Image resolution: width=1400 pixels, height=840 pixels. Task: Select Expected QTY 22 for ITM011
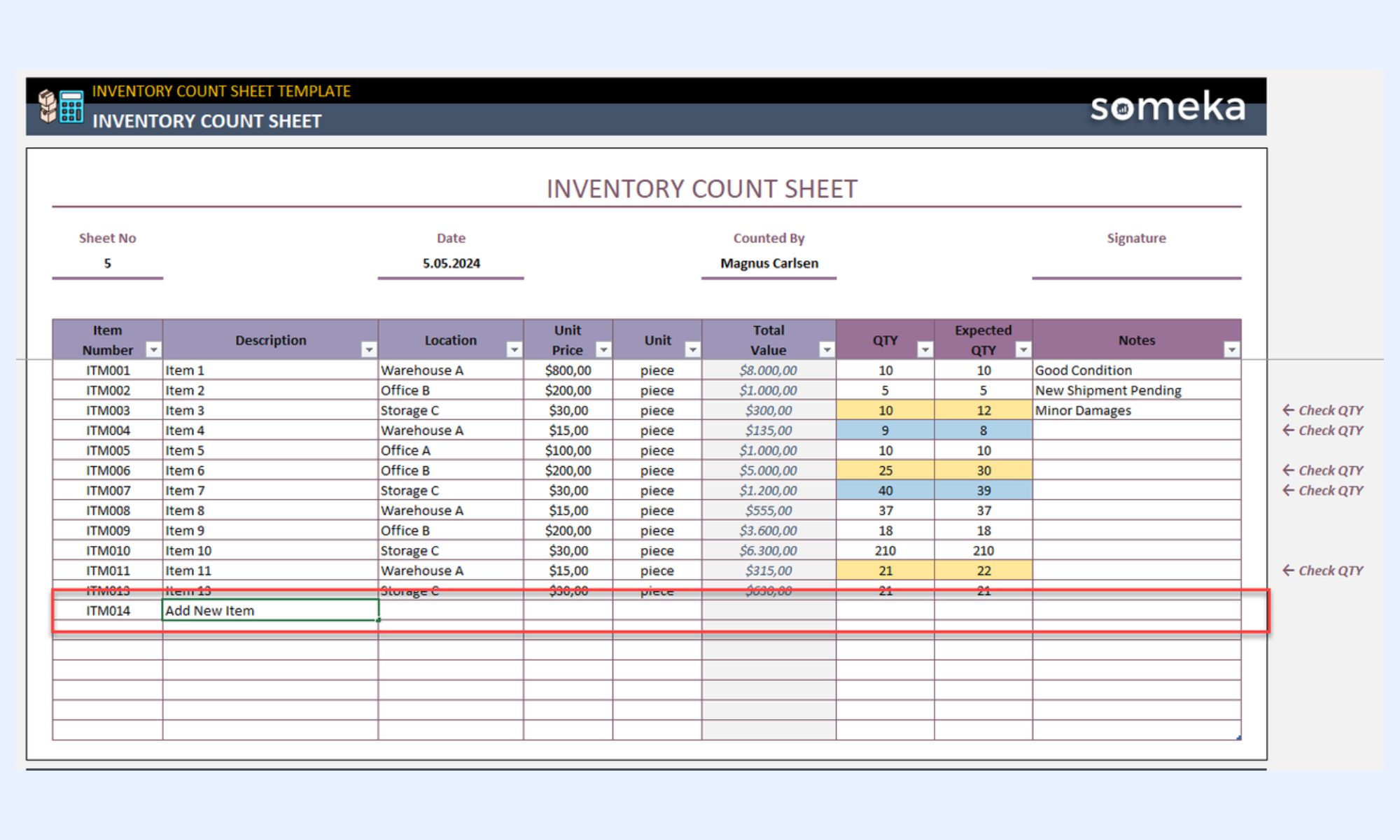click(x=983, y=570)
